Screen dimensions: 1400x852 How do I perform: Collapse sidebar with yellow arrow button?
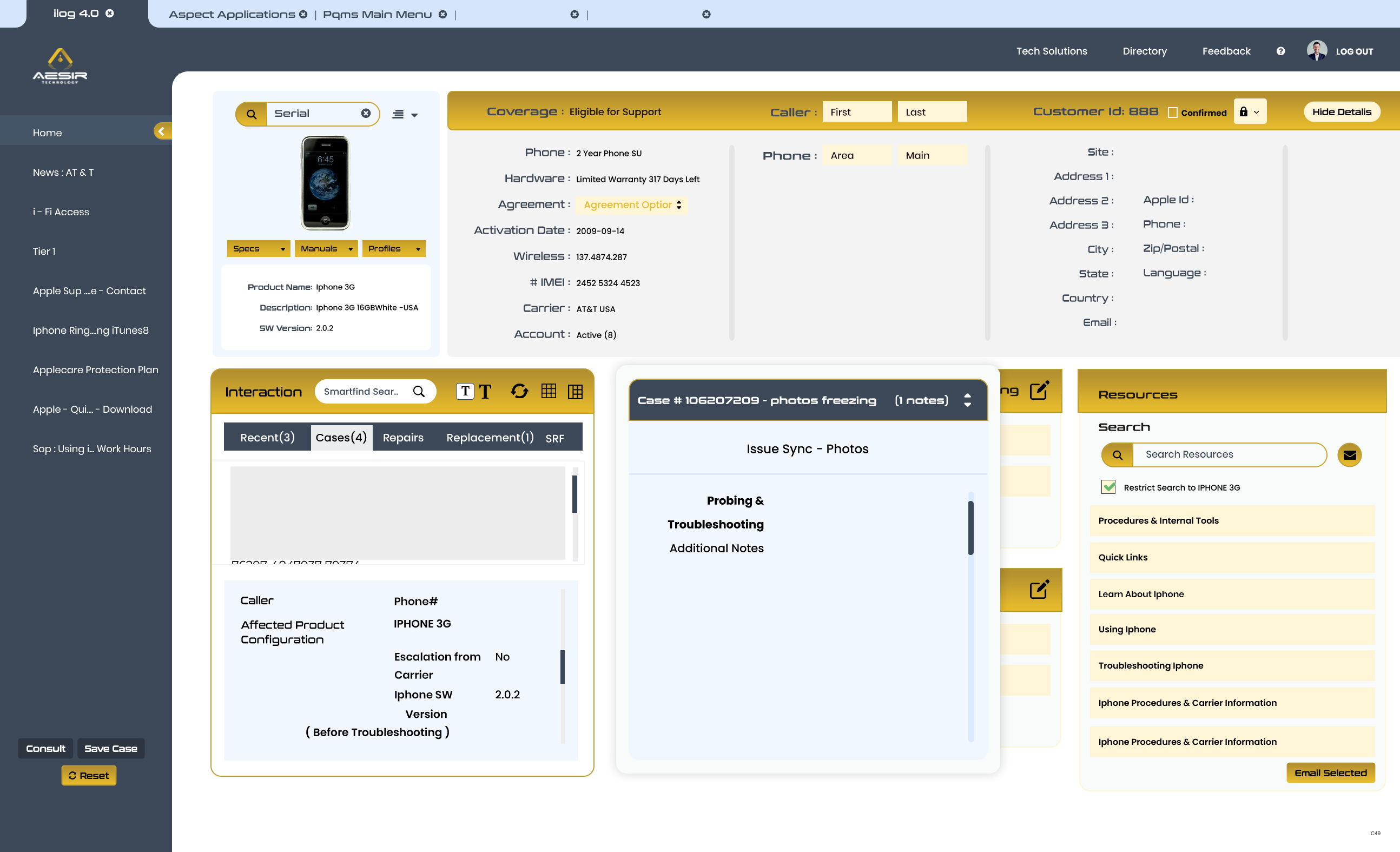pos(161,131)
